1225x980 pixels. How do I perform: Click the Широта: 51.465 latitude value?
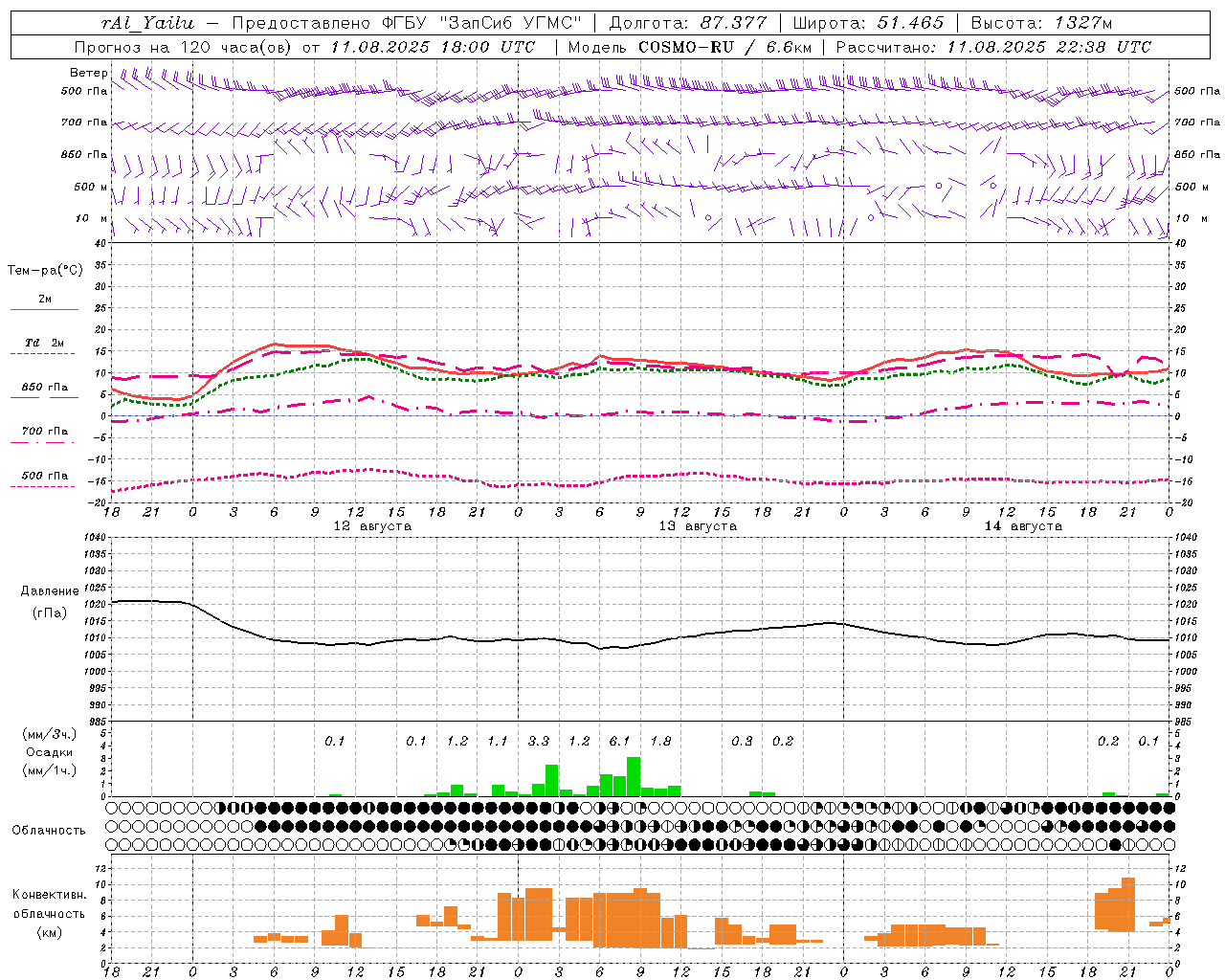(x=868, y=23)
